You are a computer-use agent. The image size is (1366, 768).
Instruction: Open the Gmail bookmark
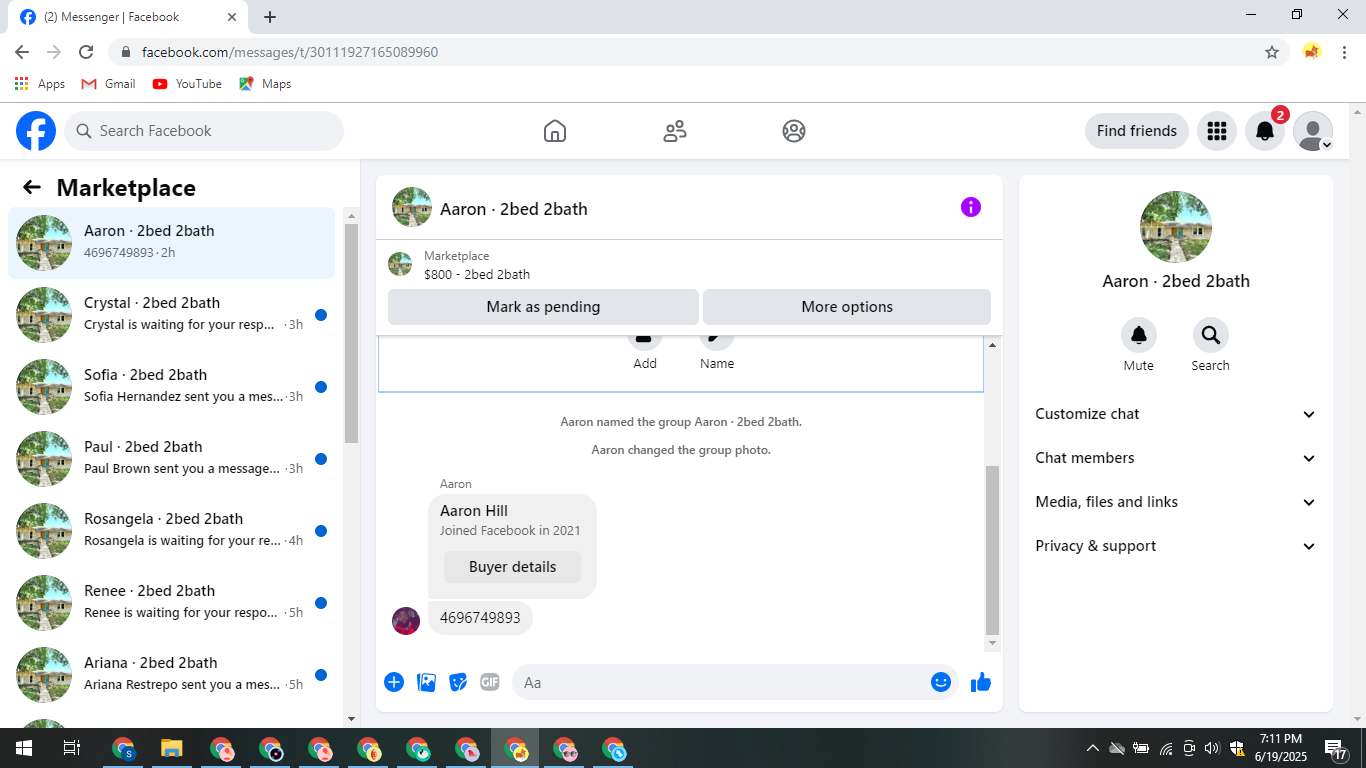108,84
